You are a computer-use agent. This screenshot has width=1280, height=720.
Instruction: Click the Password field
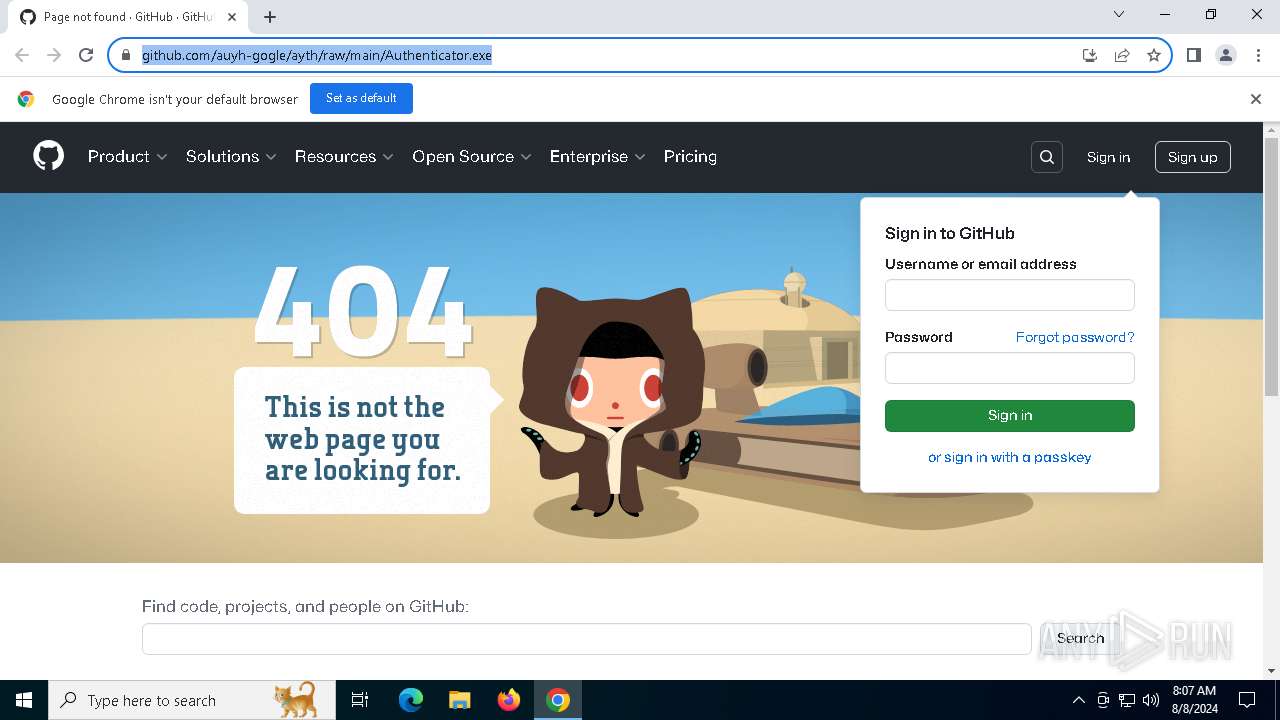pos(1010,368)
